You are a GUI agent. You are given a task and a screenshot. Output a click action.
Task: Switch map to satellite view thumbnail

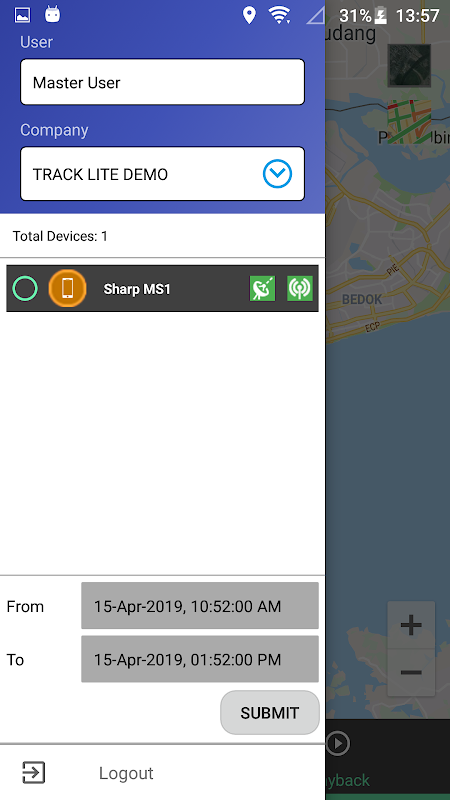pyautogui.click(x=409, y=65)
